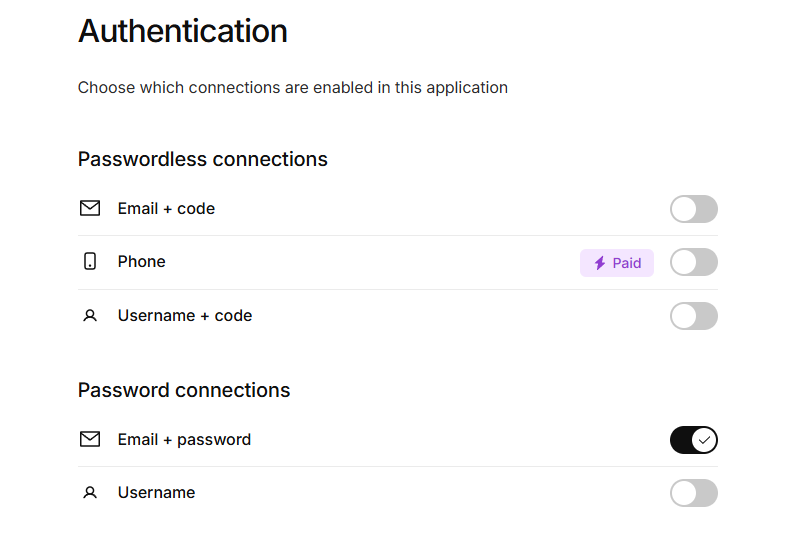Click the Username + code label
Viewport: 800px width, 549px height.
[184, 315]
